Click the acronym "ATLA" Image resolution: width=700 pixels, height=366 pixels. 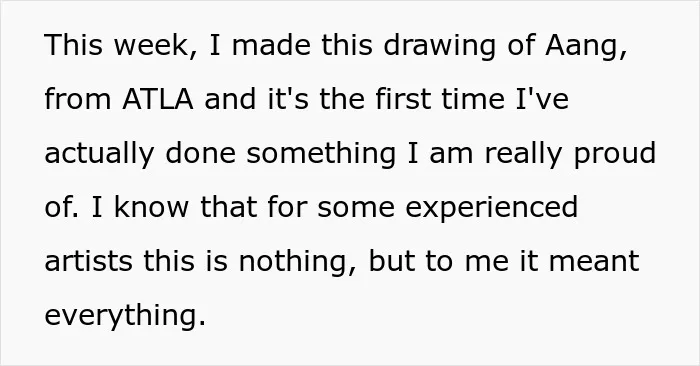(x=158, y=99)
